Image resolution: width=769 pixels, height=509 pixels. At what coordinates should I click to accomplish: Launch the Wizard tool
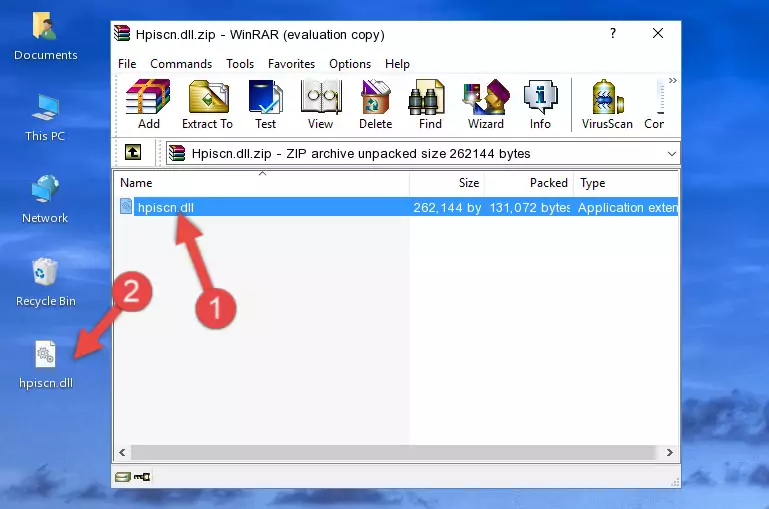[x=486, y=104]
